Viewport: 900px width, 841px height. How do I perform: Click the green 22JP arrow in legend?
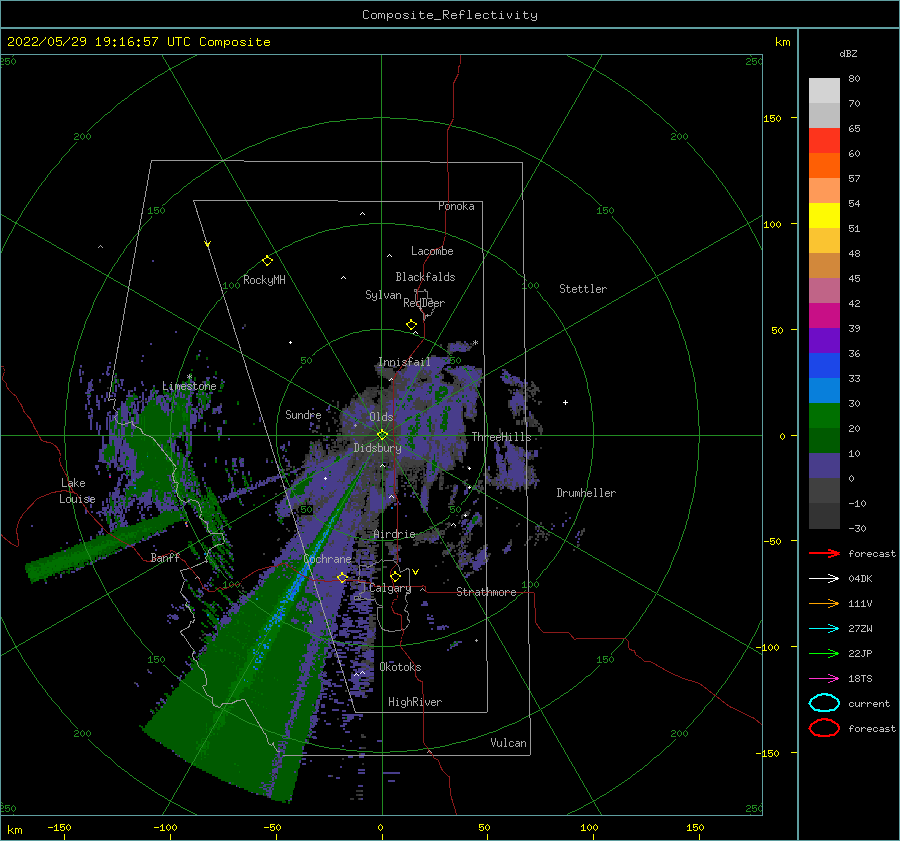point(824,653)
